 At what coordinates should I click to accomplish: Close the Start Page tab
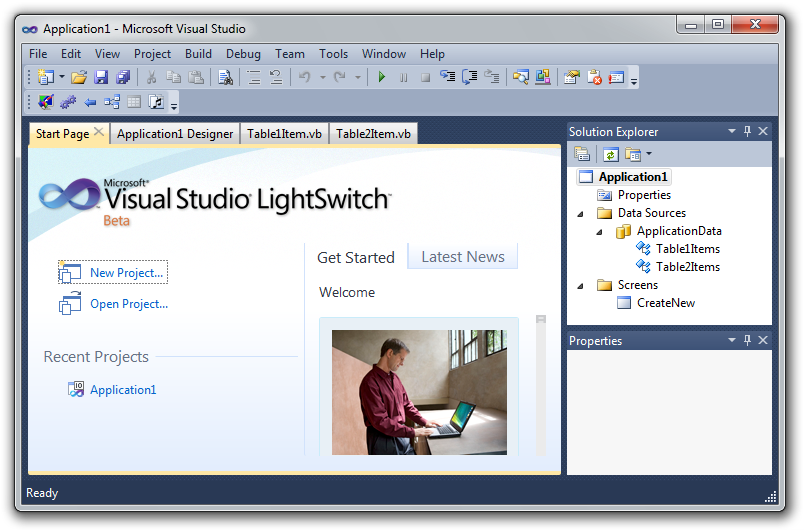[x=99, y=132]
